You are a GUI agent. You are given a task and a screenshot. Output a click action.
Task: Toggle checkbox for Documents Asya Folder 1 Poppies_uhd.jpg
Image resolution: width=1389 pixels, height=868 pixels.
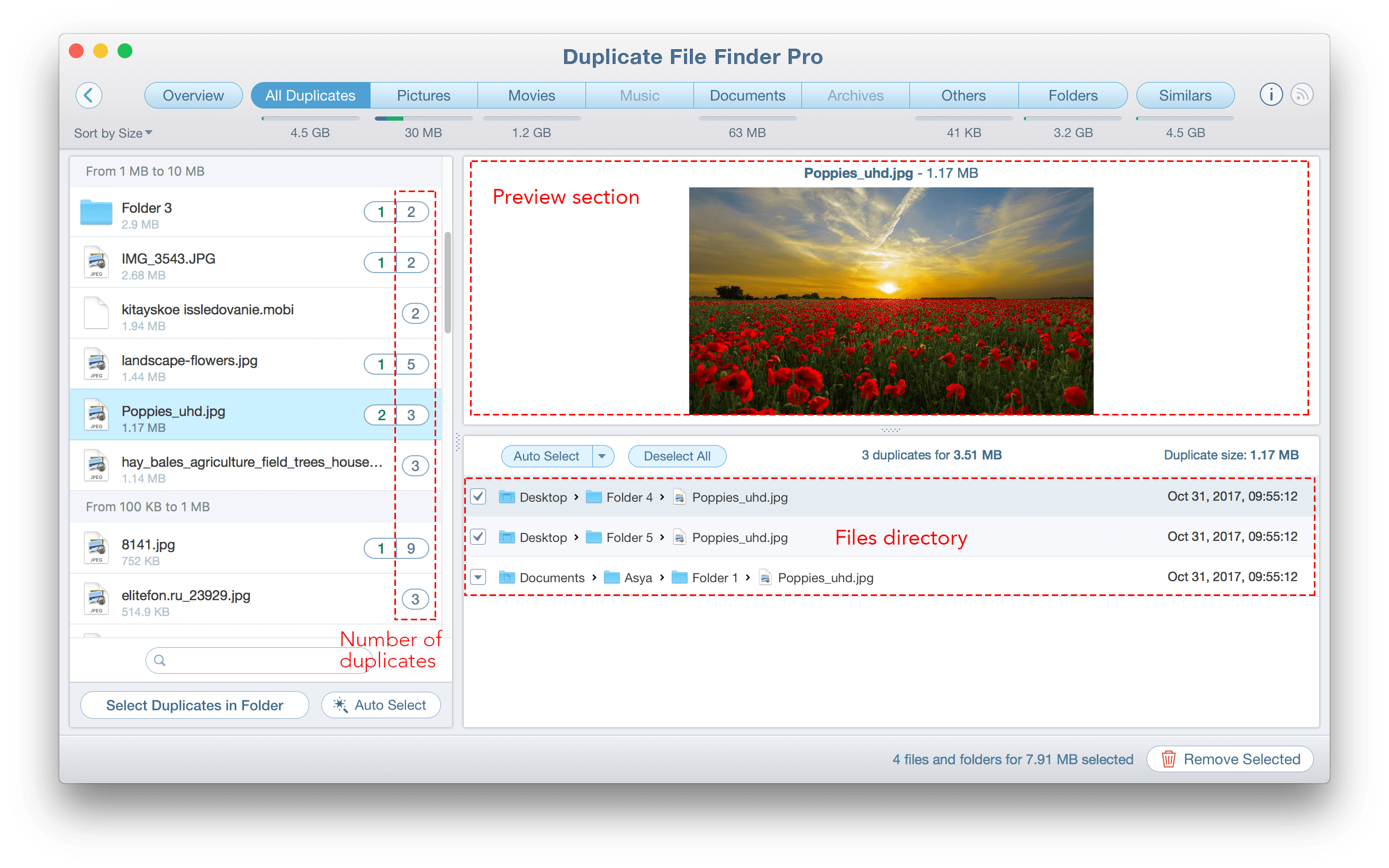(478, 577)
